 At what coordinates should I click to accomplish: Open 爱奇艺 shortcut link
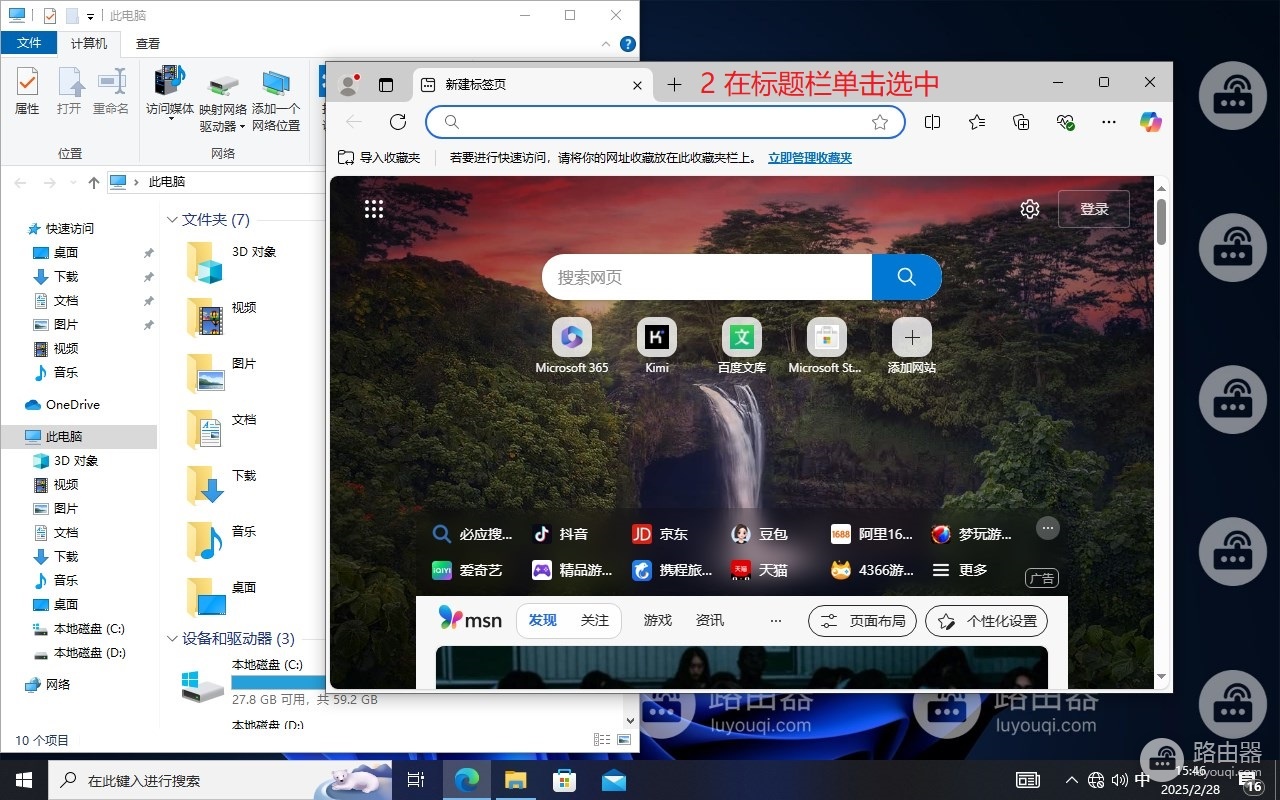click(467, 570)
